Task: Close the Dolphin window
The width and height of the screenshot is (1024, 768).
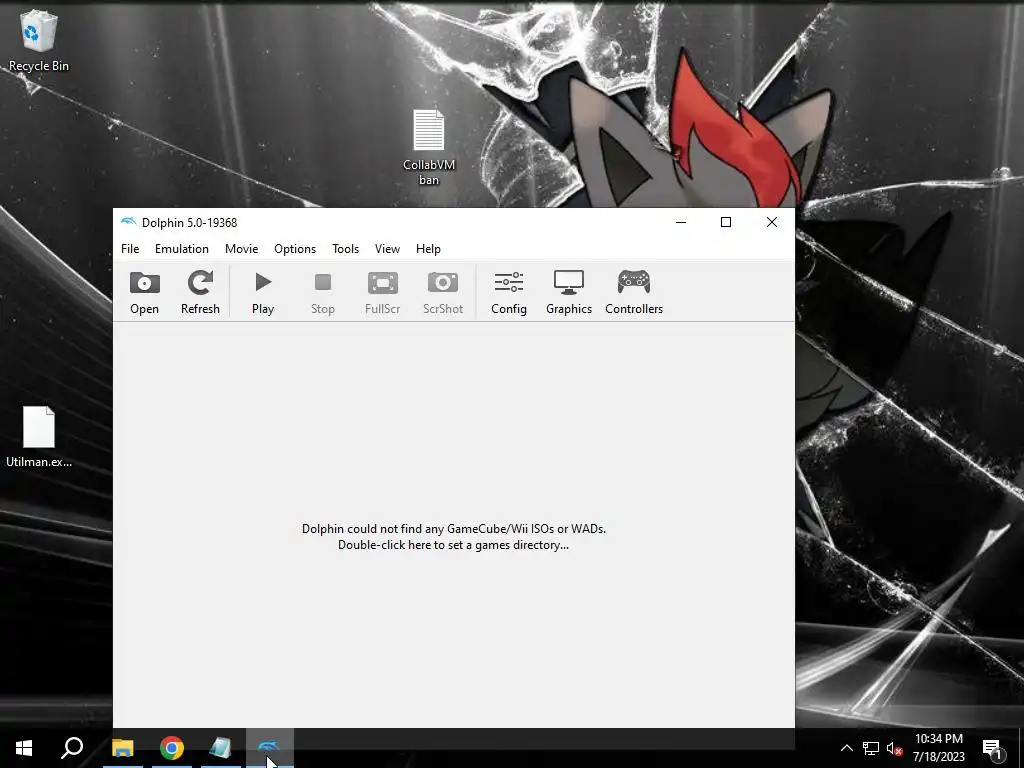Action: coord(771,222)
